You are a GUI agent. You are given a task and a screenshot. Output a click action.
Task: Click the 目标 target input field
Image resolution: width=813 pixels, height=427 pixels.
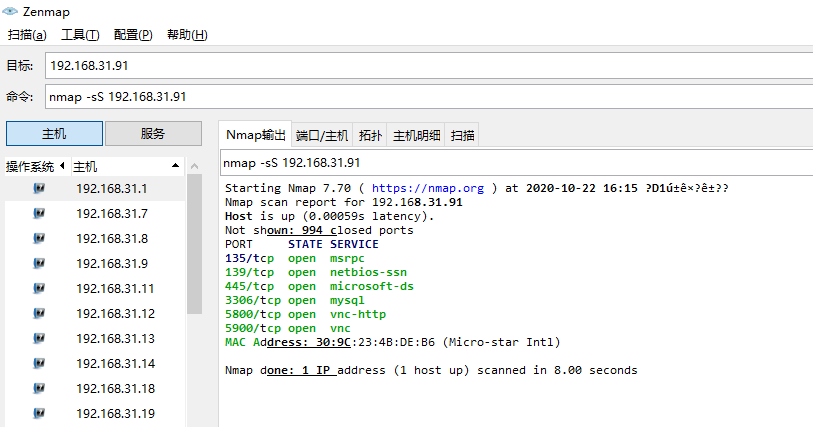429,66
